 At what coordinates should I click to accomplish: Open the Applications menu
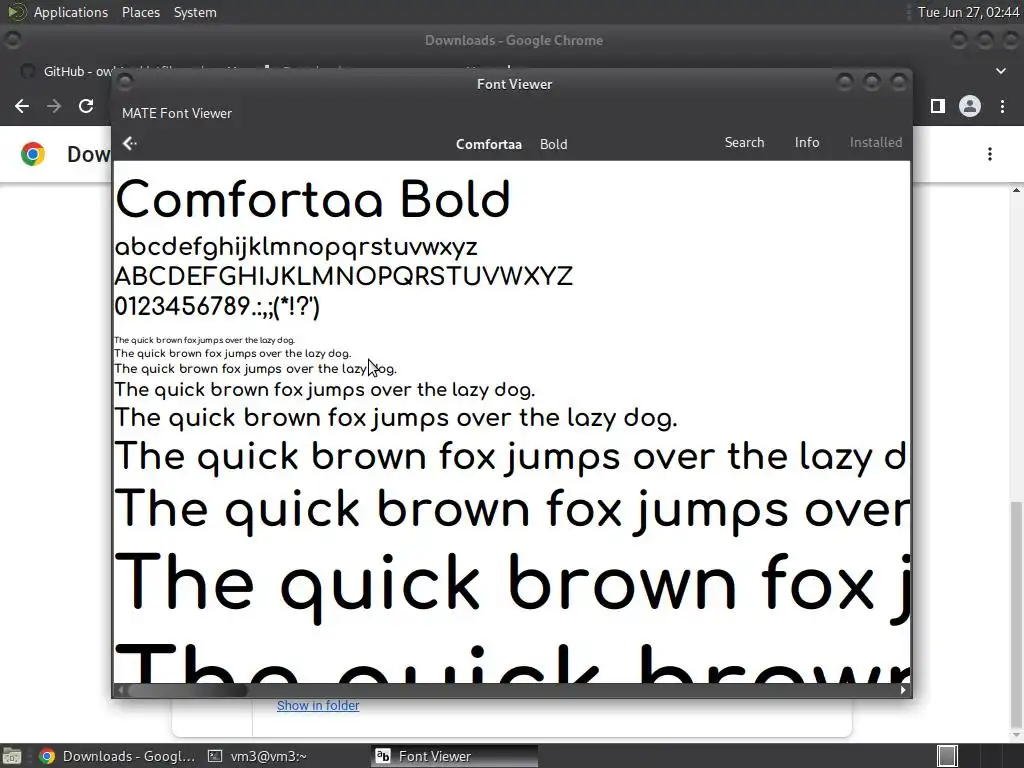pos(71,12)
